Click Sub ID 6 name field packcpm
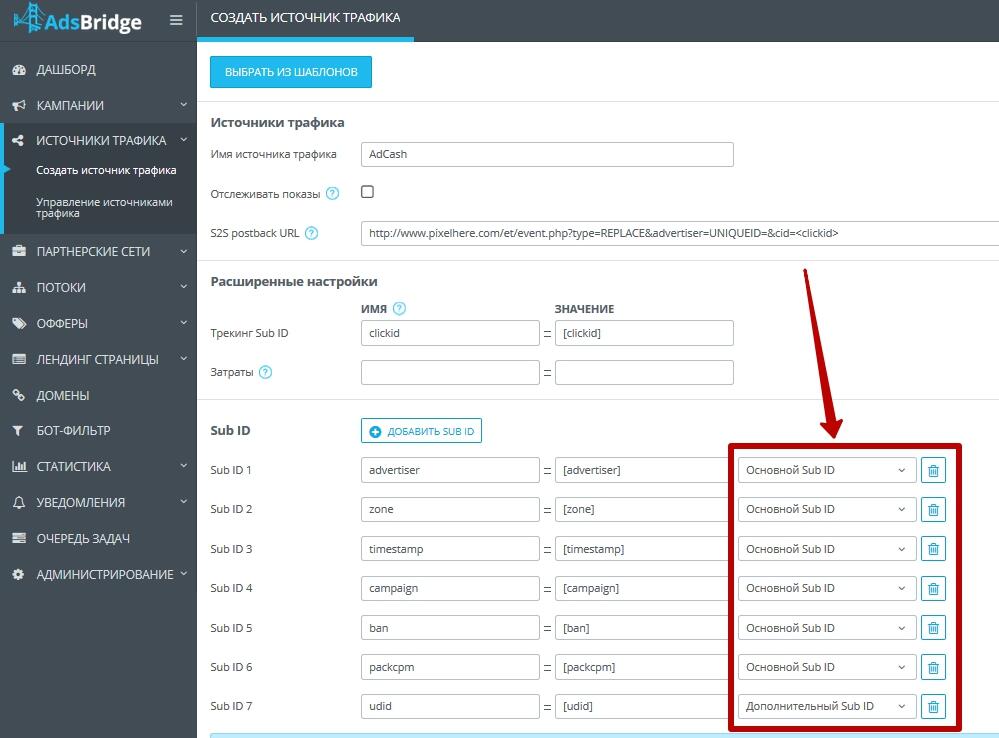Screen dimensions: 999x738 [450, 667]
